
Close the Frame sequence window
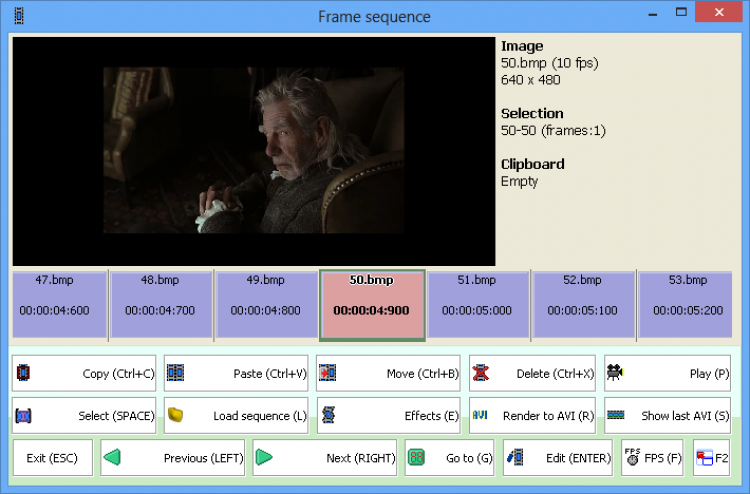click(718, 12)
